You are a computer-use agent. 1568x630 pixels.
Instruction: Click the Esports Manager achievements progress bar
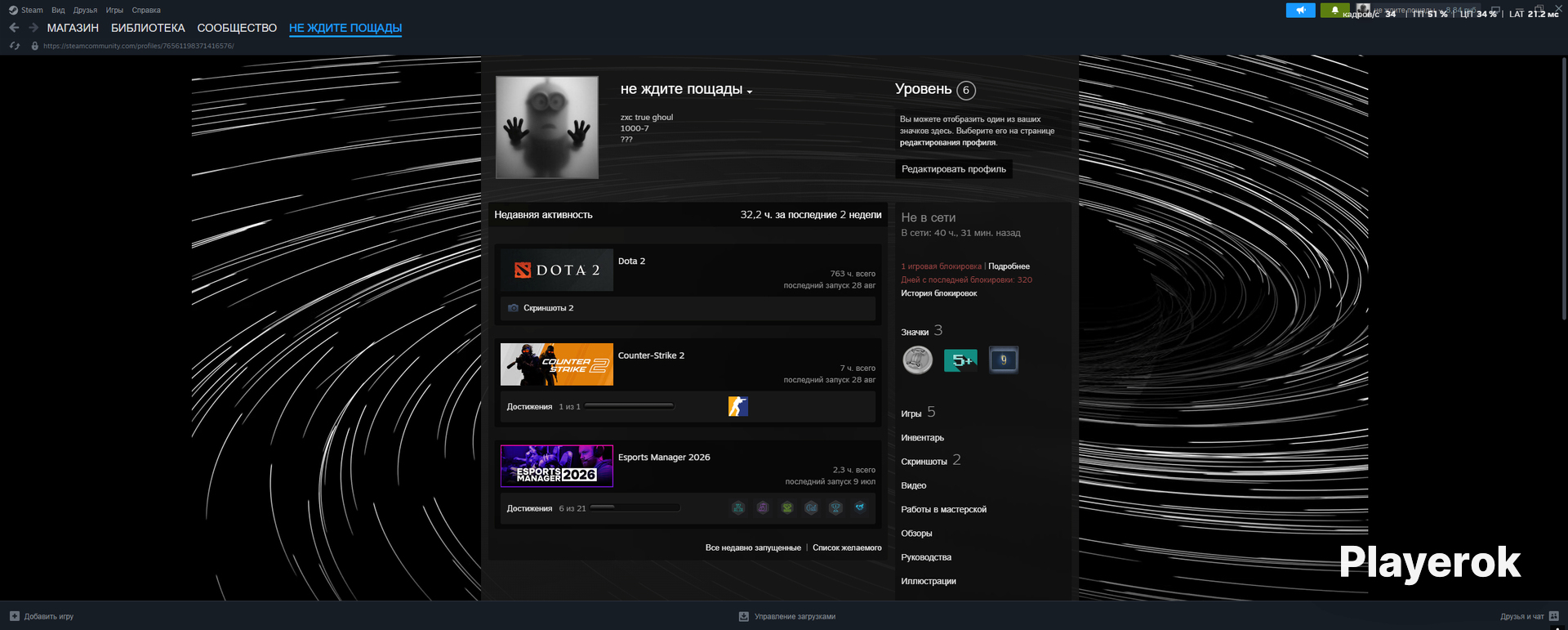point(635,507)
